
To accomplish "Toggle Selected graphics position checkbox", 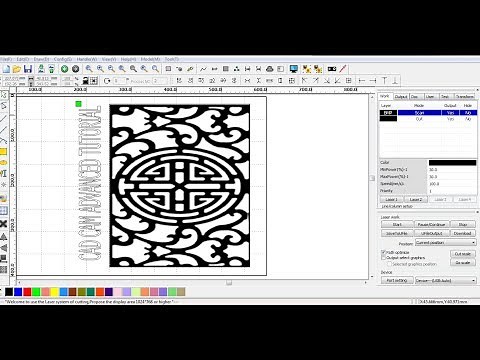I will tap(389, 264).
